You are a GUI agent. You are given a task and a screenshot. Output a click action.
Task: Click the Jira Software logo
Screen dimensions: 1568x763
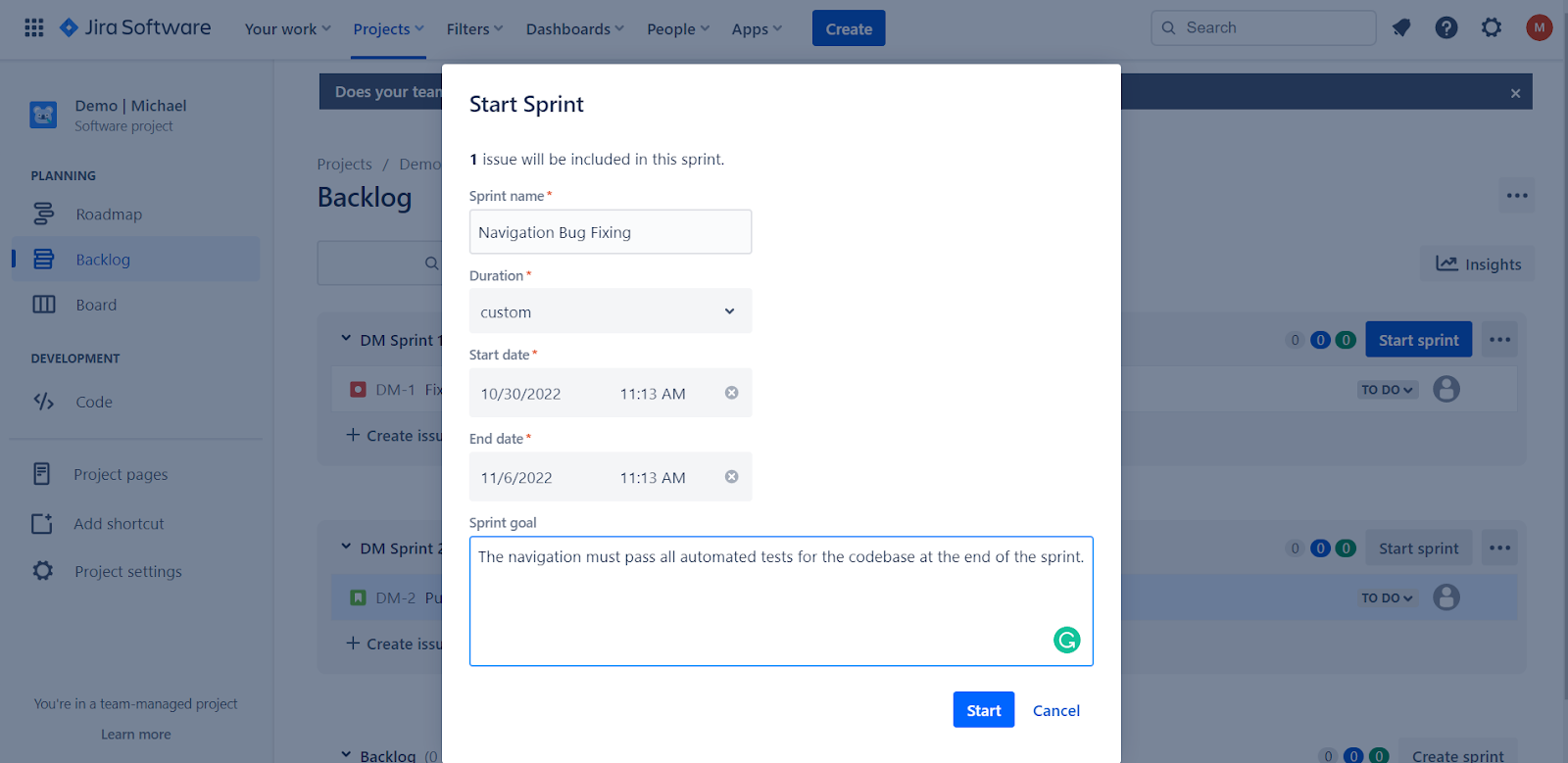pos(136,28)
